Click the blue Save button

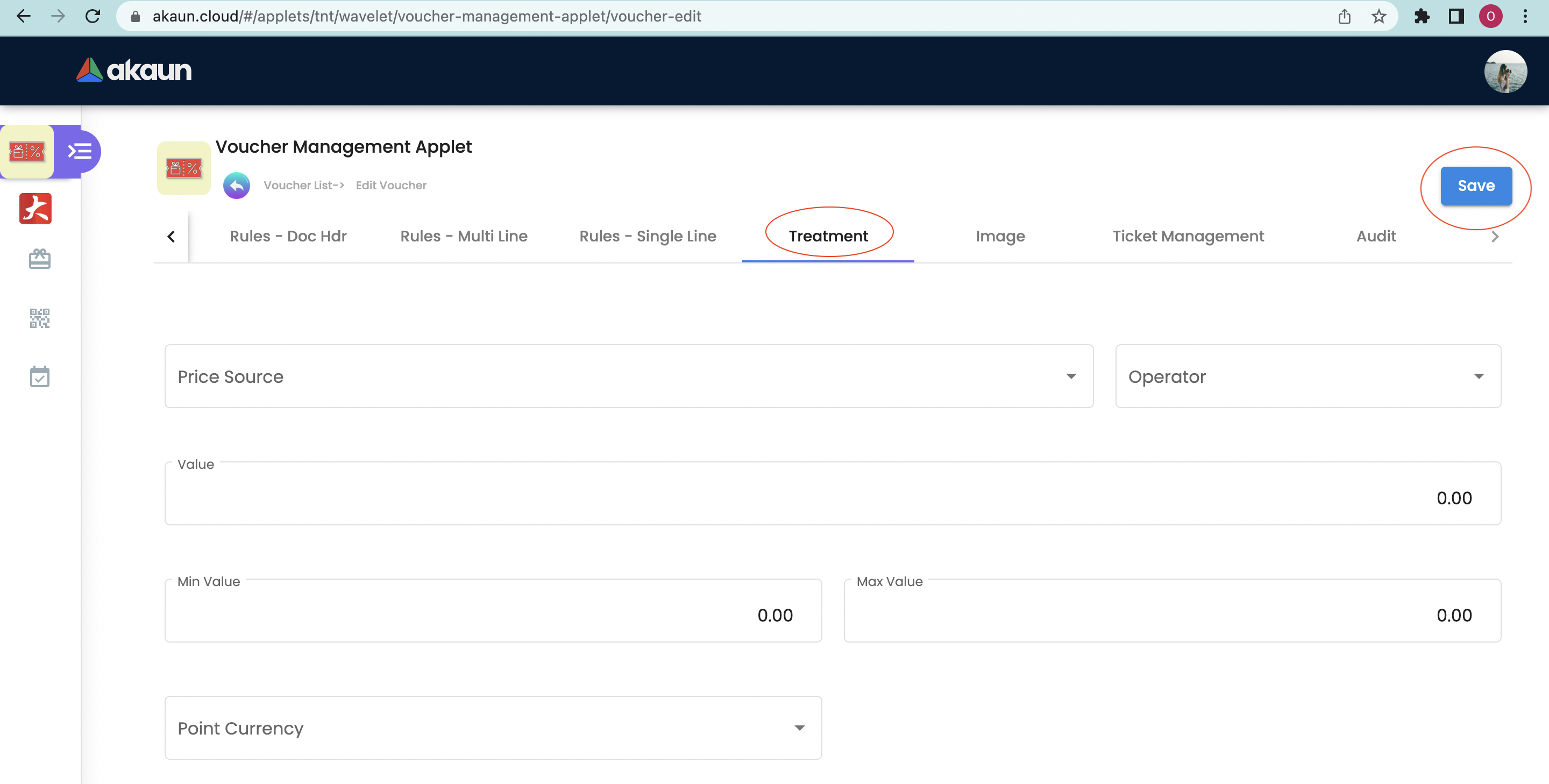point(1476,186)
